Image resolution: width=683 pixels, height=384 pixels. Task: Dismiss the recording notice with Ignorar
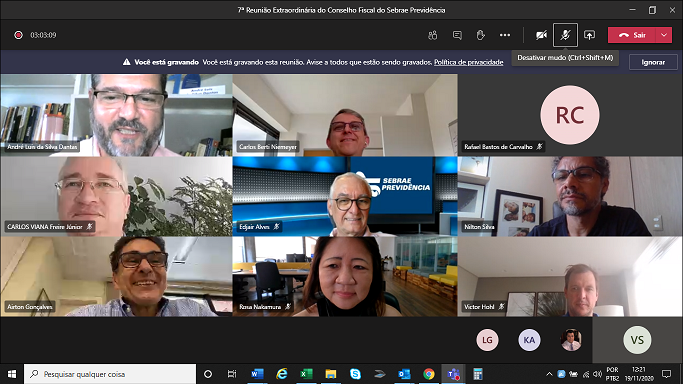653,62
